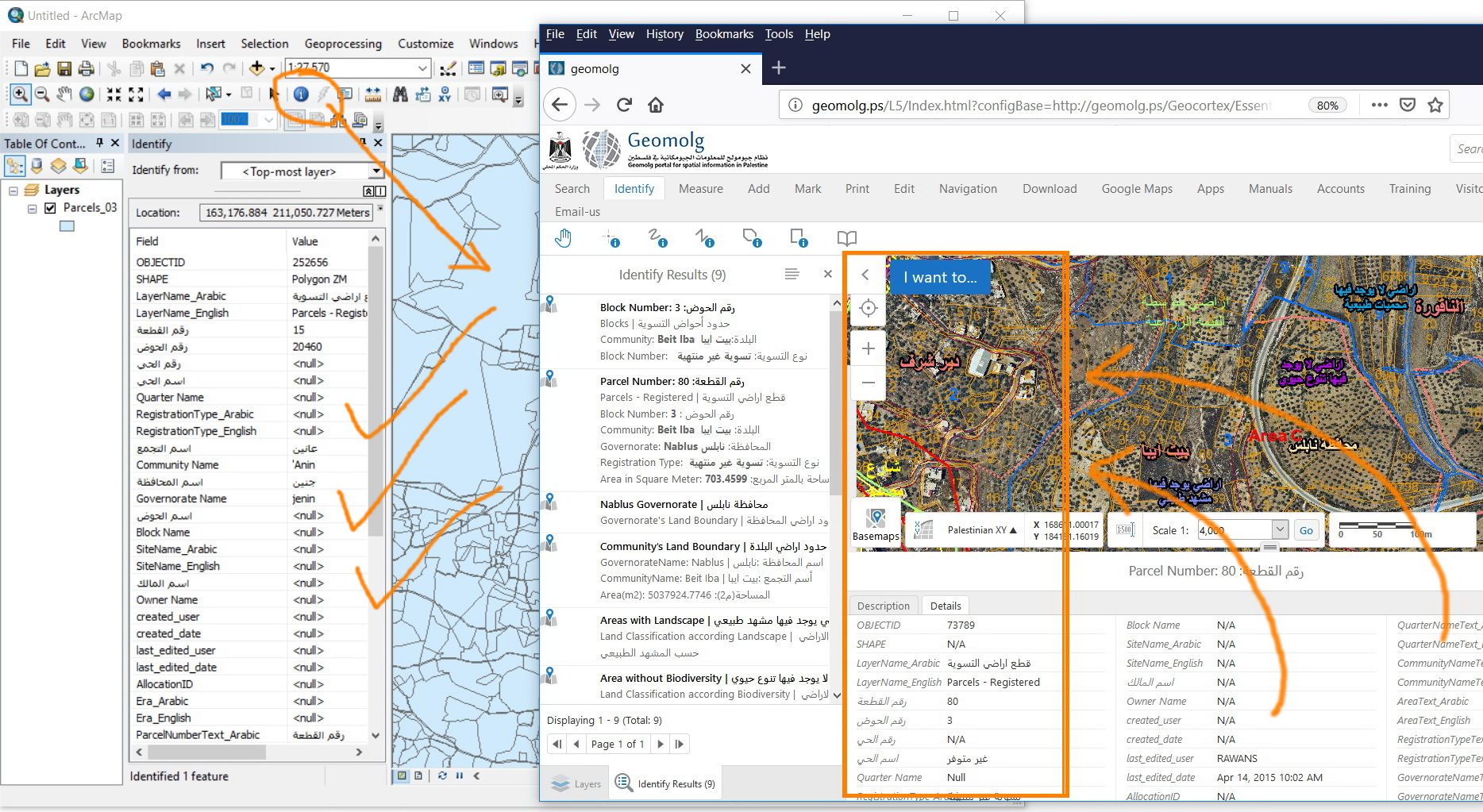The height and width of the screenshot is (812, 1483).
Task: Go to the browser home page
Action: click(x=656, y=105)
